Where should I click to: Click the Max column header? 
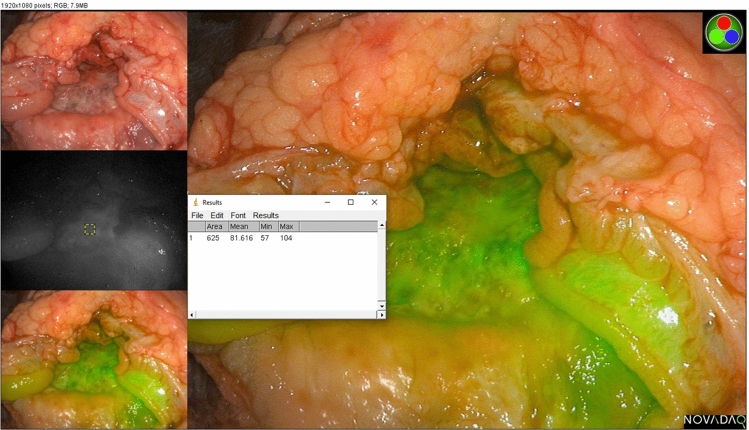(286, 227)
